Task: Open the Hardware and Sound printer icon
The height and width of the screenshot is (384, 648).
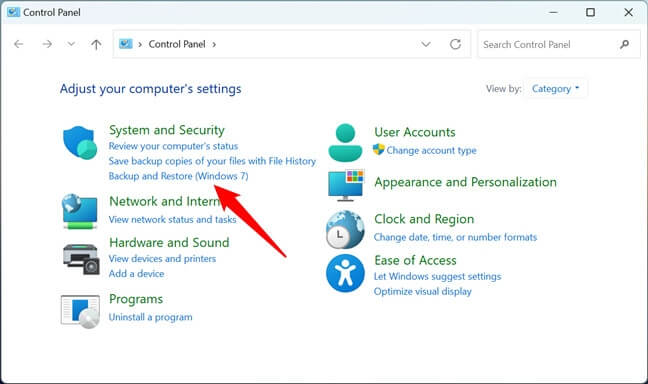Action: click(x=81, y=259)
